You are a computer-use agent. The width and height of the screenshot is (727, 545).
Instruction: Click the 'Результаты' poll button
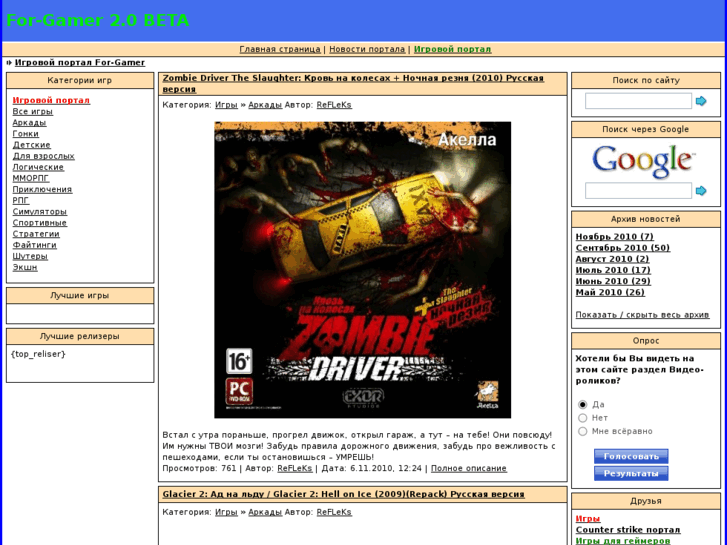pyautogui.click(x=631, y=474)
